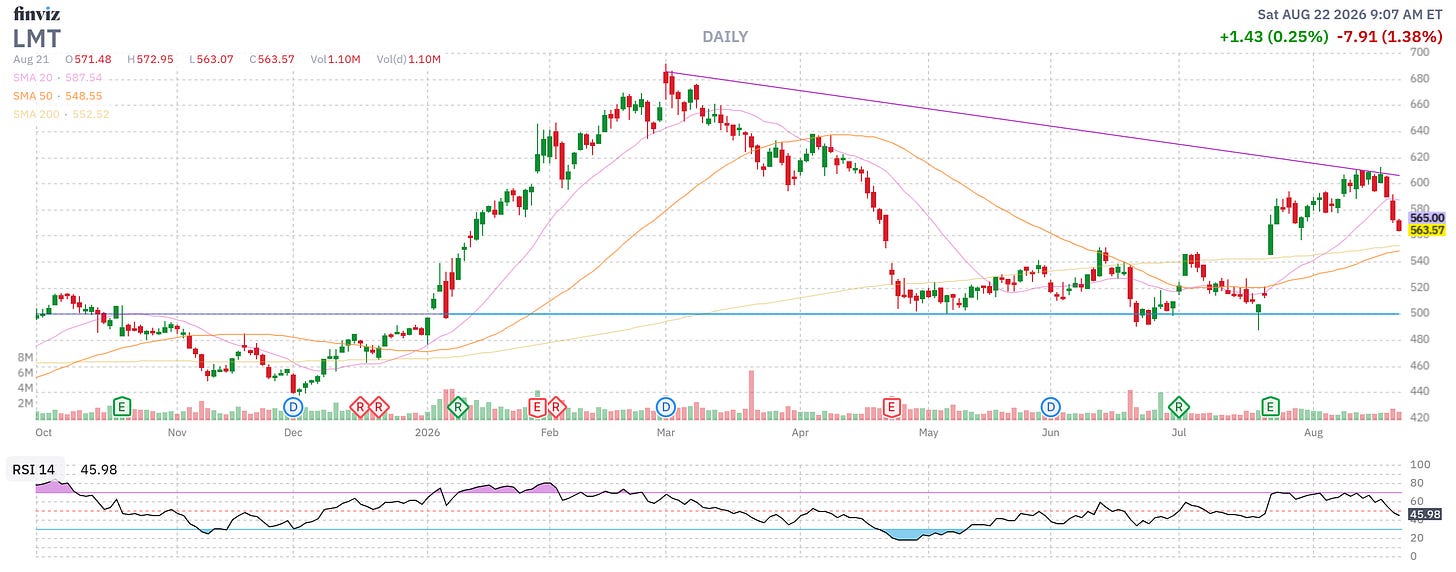The image size is (1456, 572).
Task: Open the green E earnings marker in late July
Action: pyautogui.click(x=1270, y=407)
